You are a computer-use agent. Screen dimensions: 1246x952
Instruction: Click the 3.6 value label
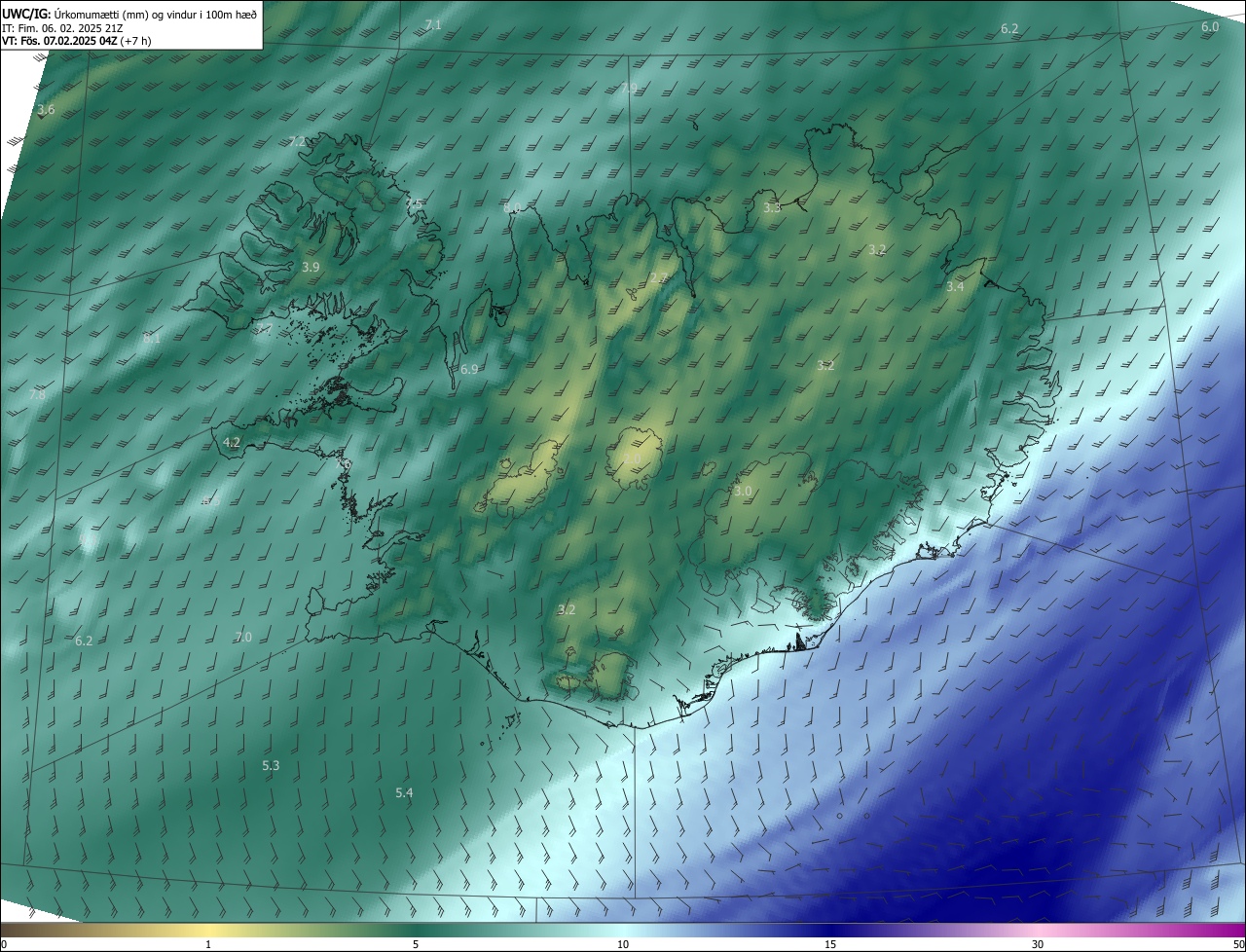(x=46, y=110)
